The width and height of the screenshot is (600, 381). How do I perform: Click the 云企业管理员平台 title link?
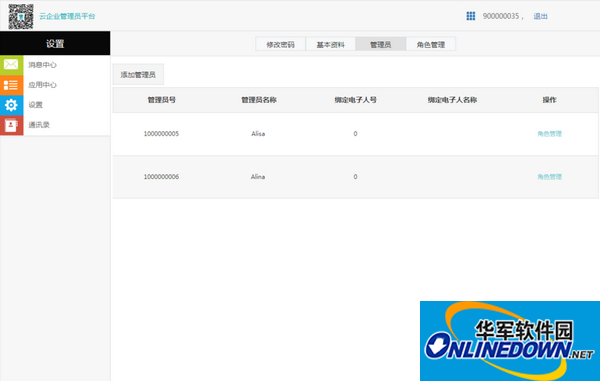(x=67, y=16)
